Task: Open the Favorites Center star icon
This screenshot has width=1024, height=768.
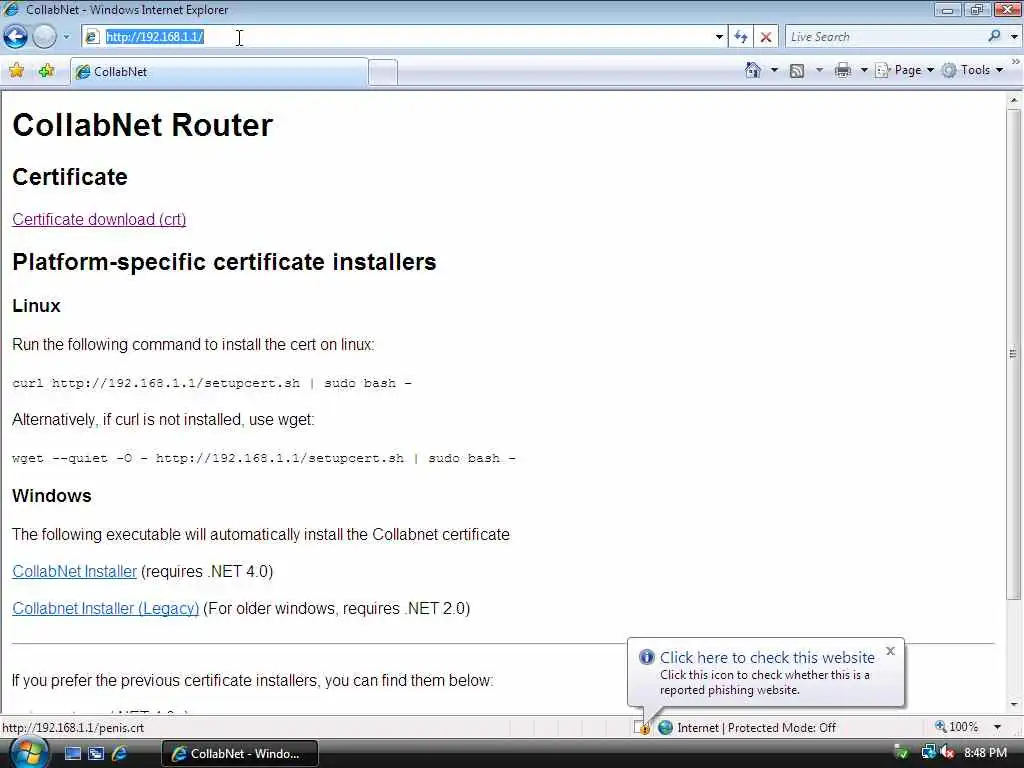Action: 17,71
